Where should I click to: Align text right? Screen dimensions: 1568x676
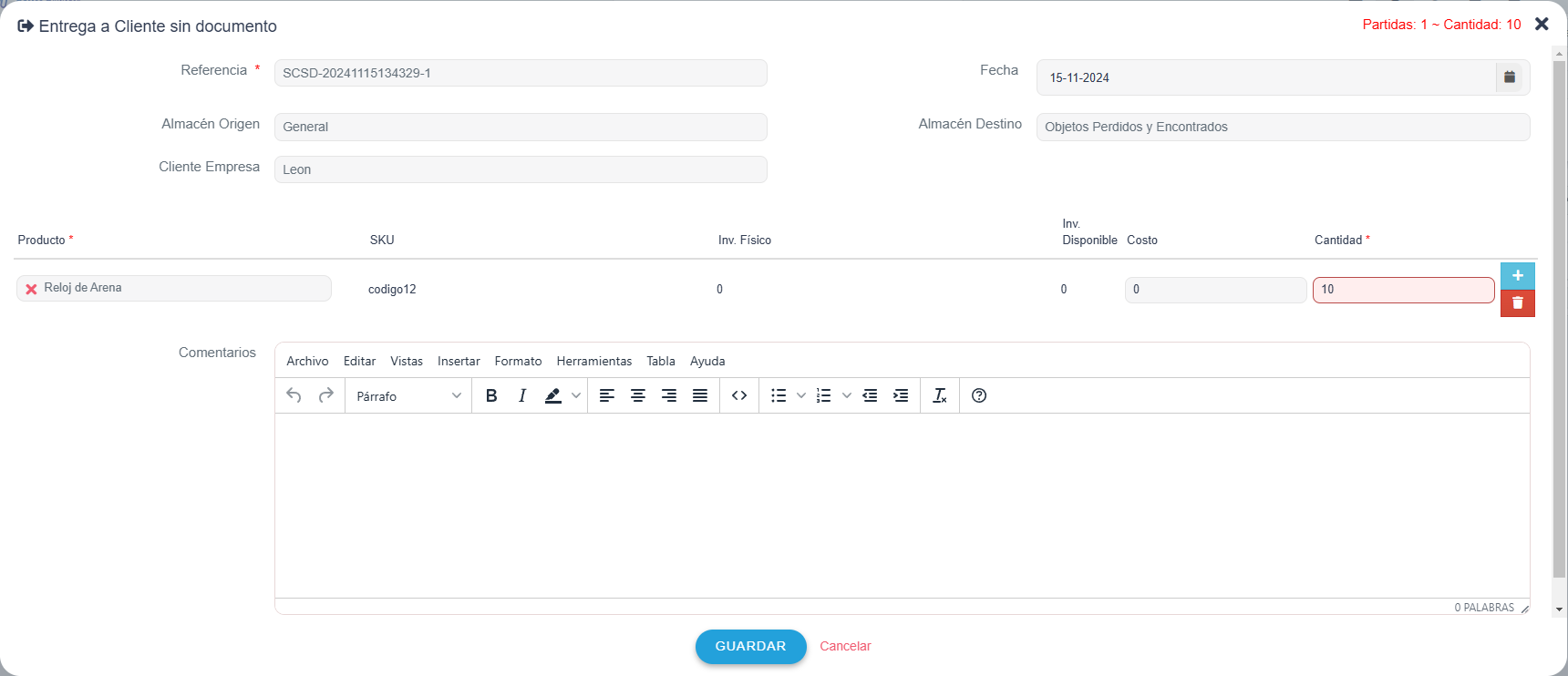tap(669, 395)
